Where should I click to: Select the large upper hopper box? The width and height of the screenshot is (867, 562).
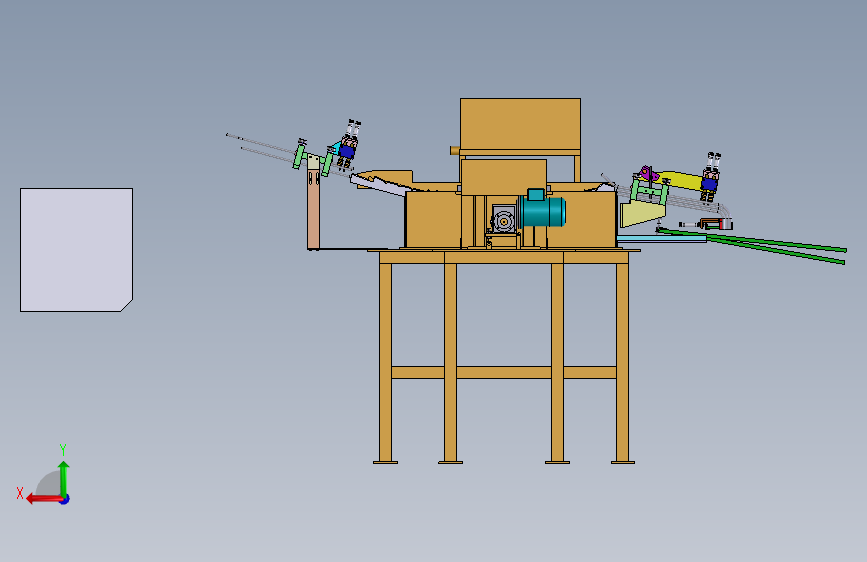(520, 124)
